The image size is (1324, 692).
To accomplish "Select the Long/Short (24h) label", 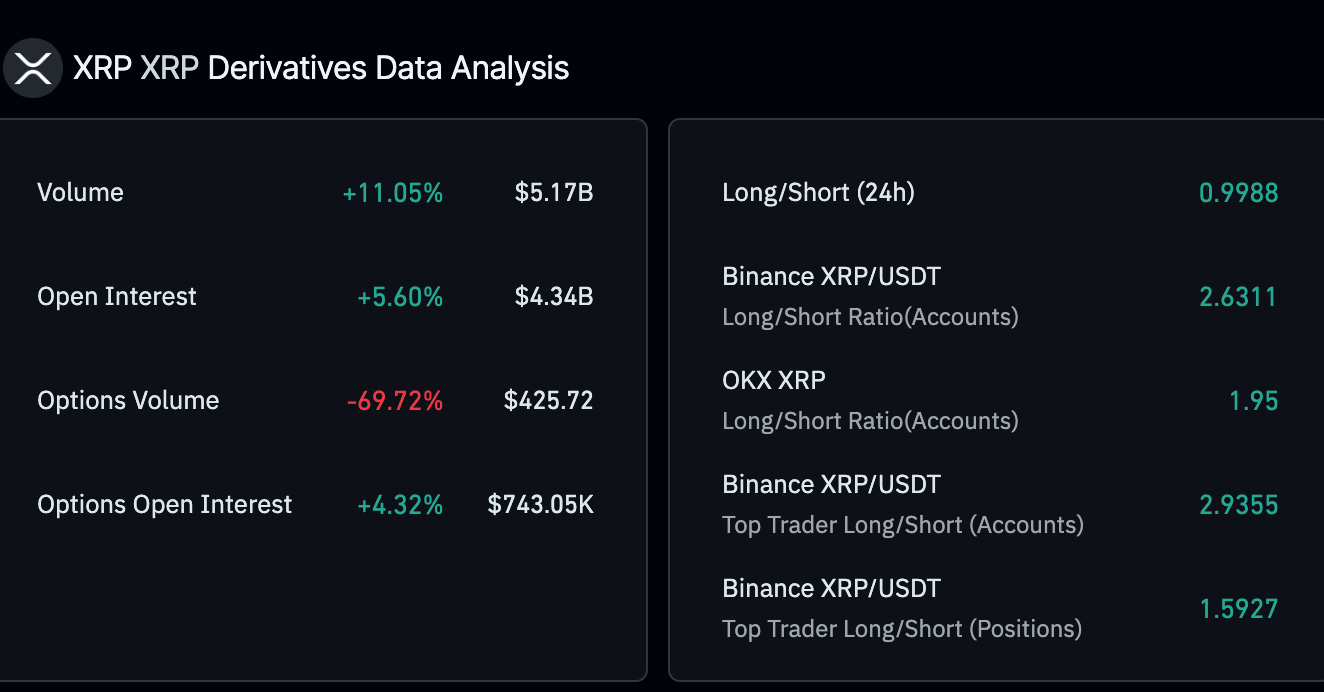I will tap(818, 192).
